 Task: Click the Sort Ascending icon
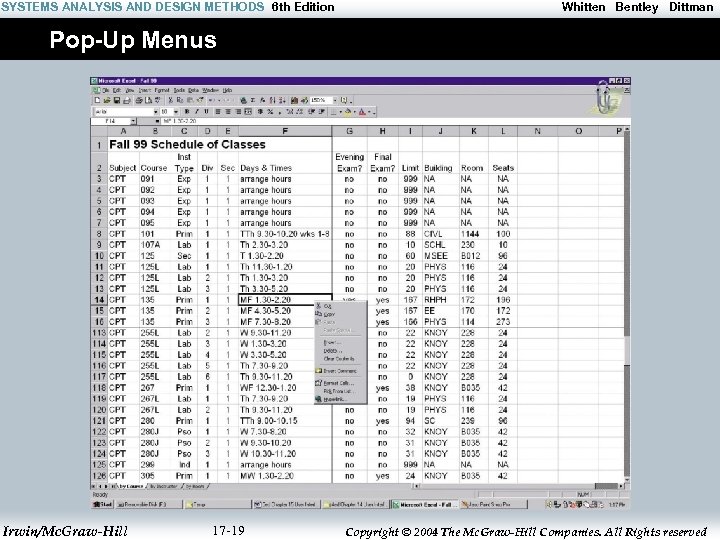pos(272,100)
